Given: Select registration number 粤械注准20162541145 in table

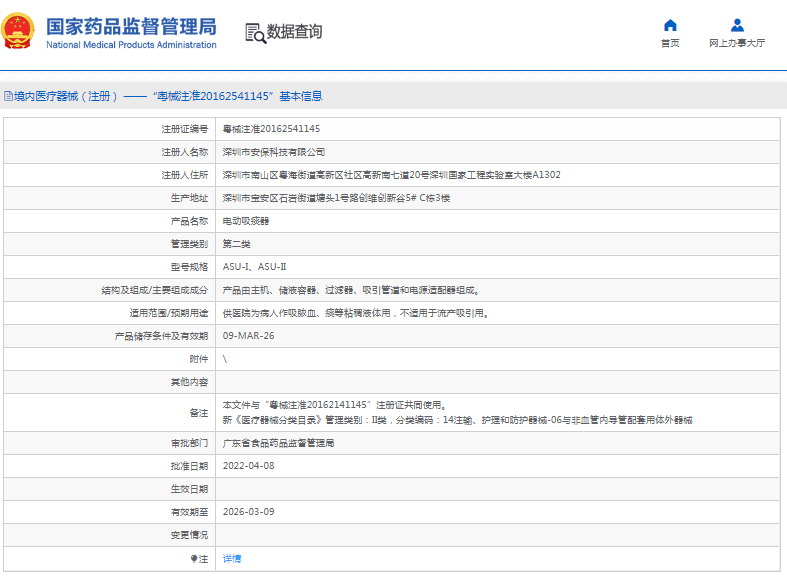Looking at the screenshot, I should coord(271,129).
